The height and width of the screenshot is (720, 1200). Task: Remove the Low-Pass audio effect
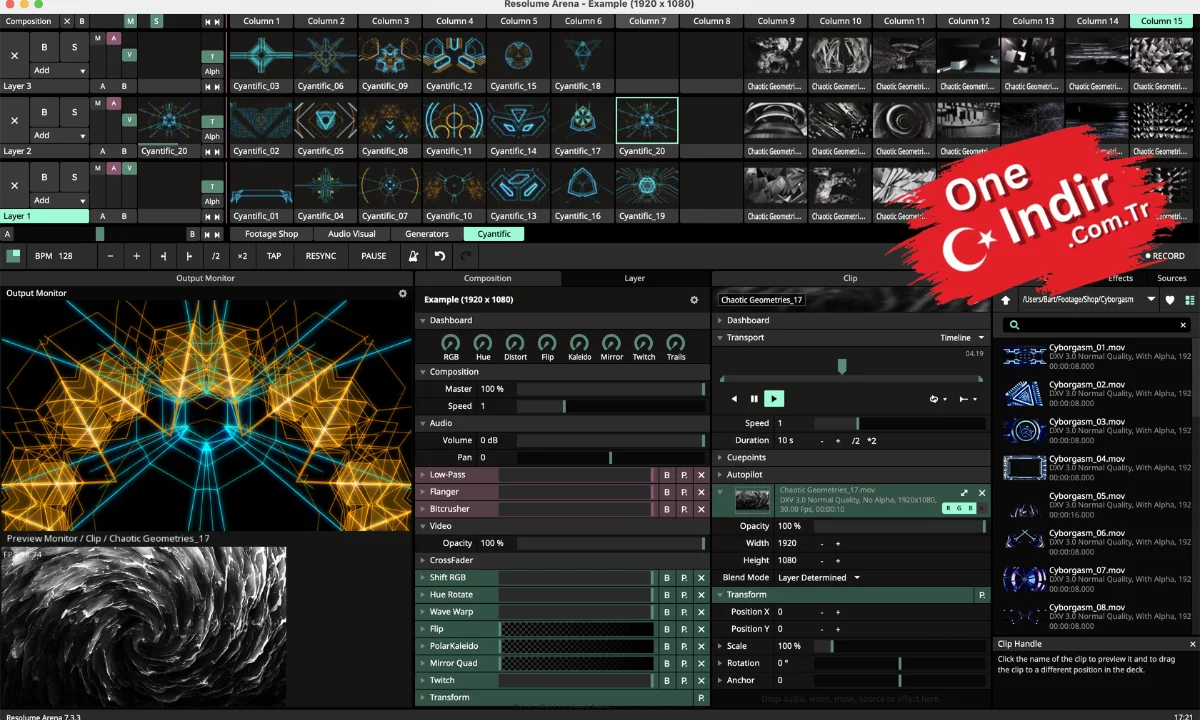tap(701, 475)
